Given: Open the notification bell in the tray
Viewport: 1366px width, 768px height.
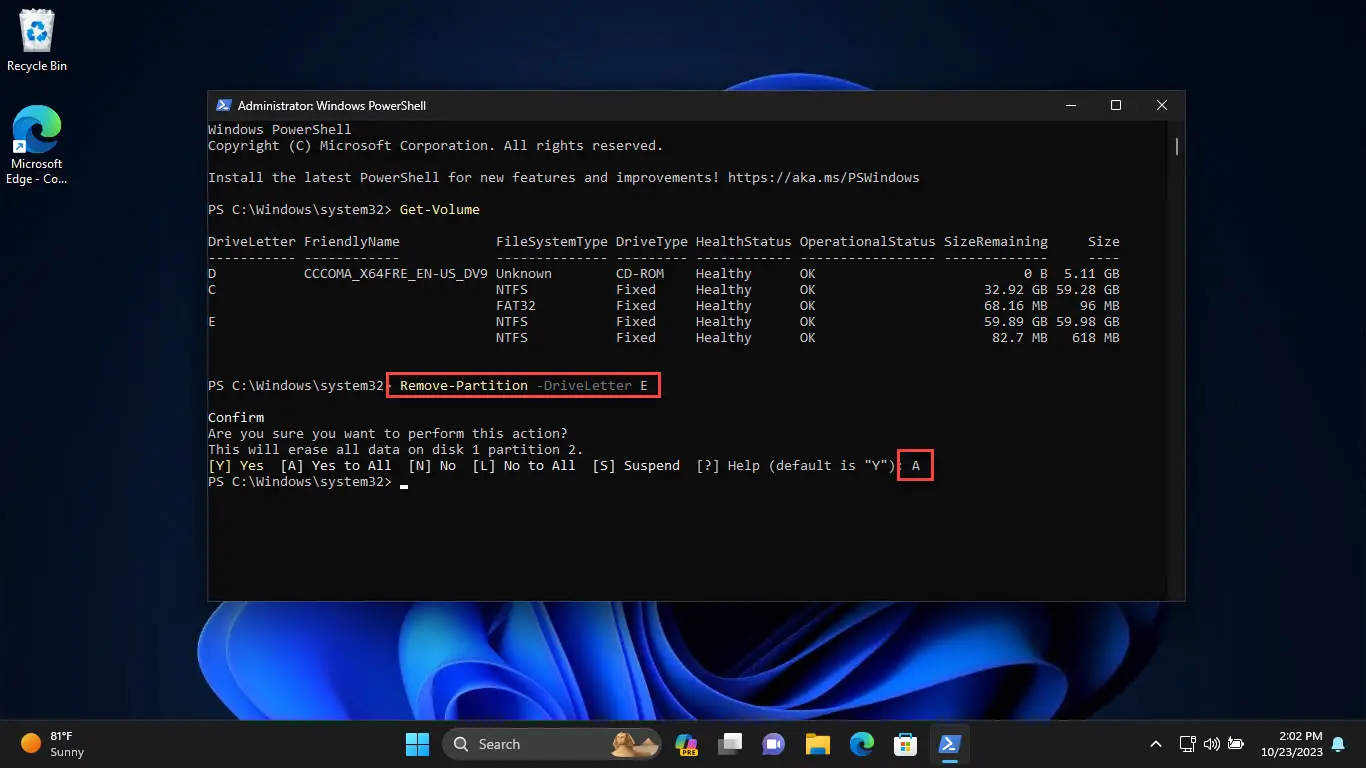Looking at the screenshot, I should click(1338, 744).
